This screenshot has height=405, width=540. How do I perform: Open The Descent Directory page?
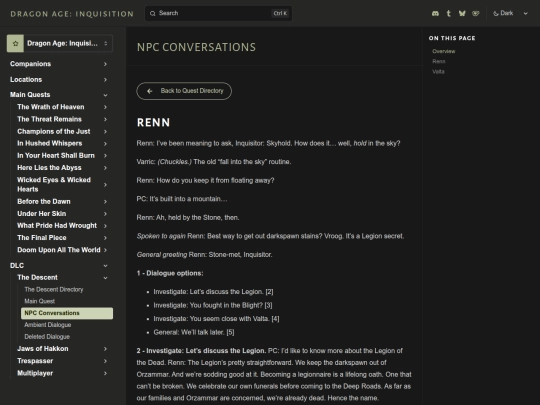click(54, 290)
